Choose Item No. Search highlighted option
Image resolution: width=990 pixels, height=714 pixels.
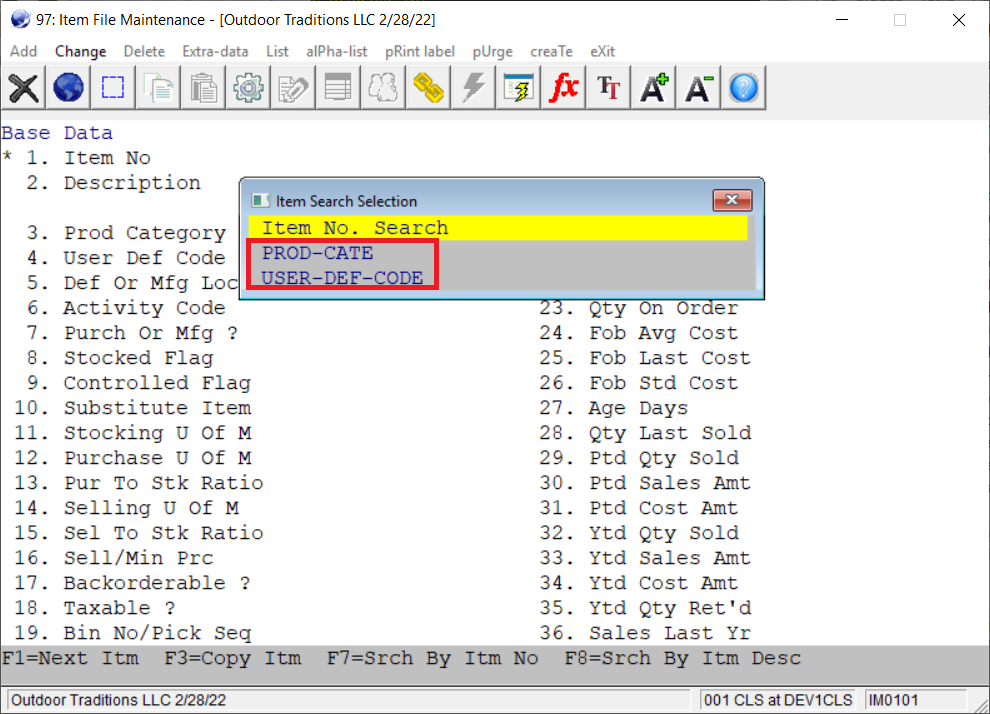(x=355, y=228)
